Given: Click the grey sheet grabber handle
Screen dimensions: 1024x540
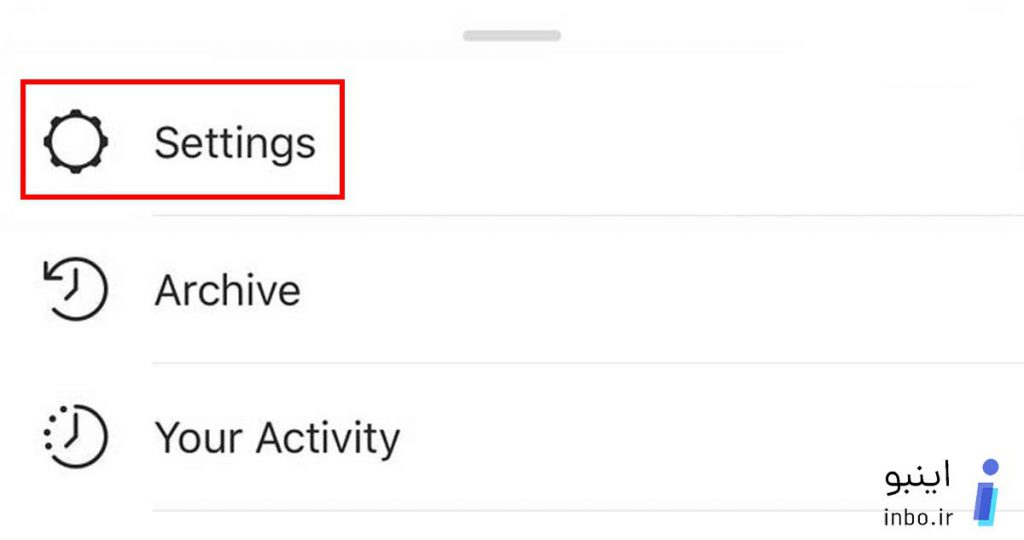Looking at the screenshot, I should coord(512,35).
